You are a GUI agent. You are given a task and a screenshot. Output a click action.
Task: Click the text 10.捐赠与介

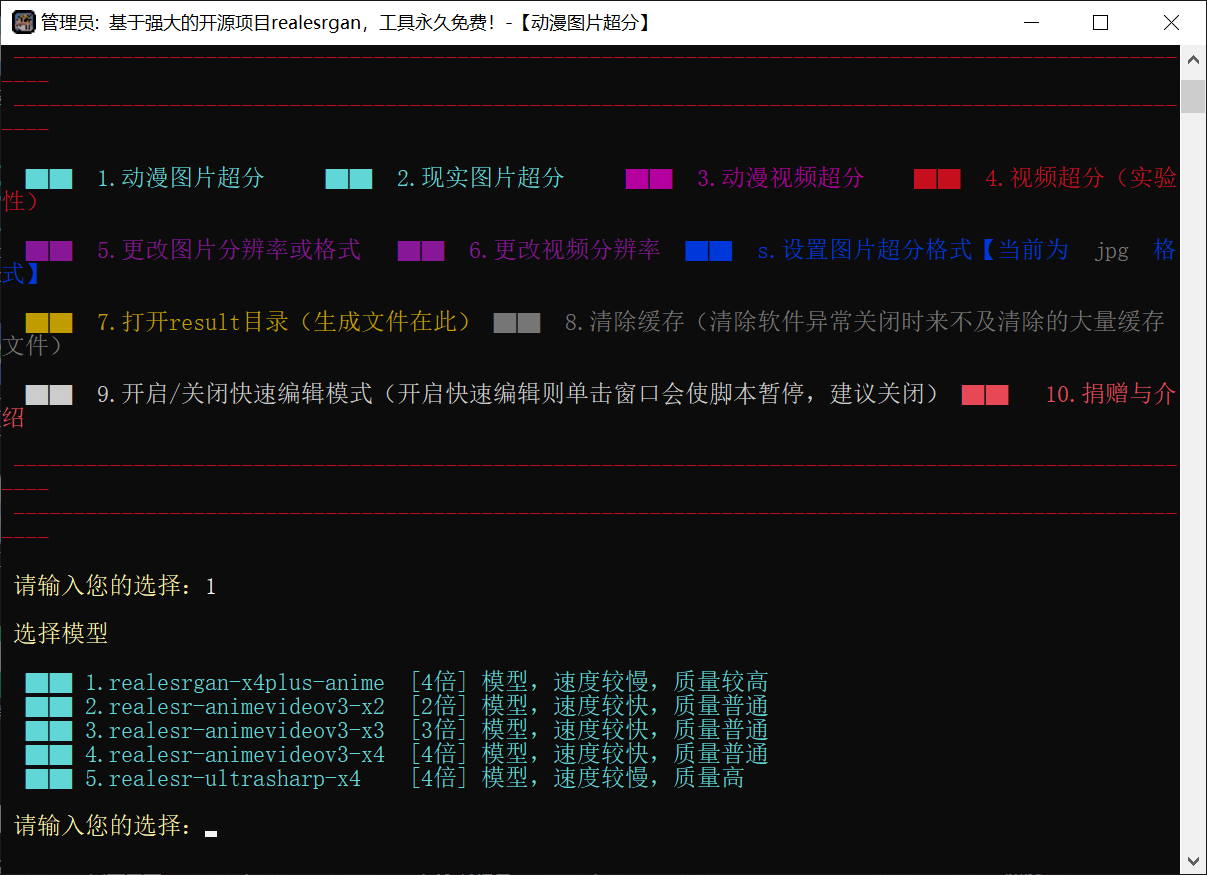1111,395
